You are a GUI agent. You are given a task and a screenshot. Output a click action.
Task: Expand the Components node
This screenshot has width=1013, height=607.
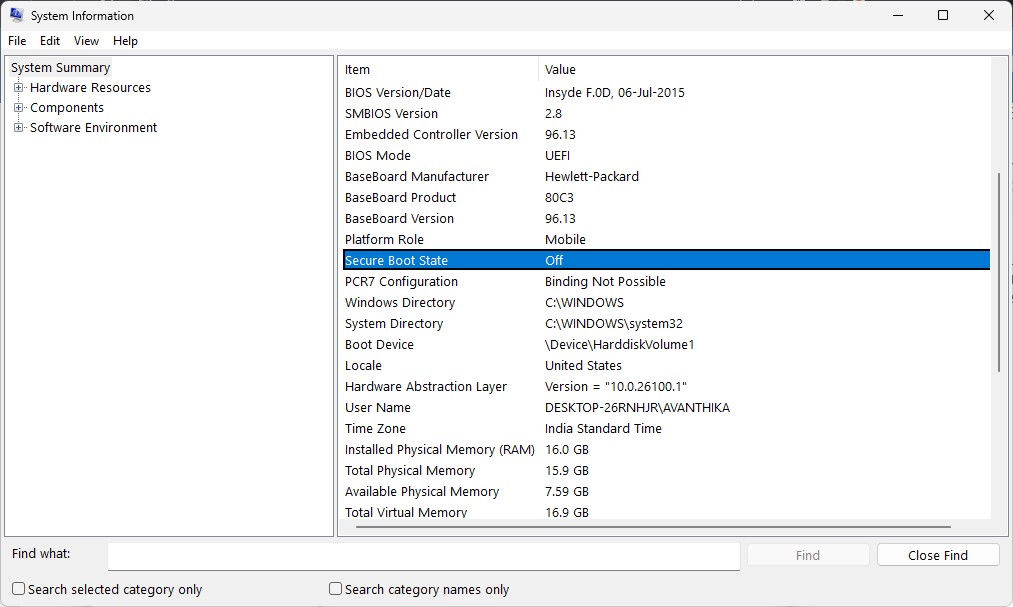point(17,107)
